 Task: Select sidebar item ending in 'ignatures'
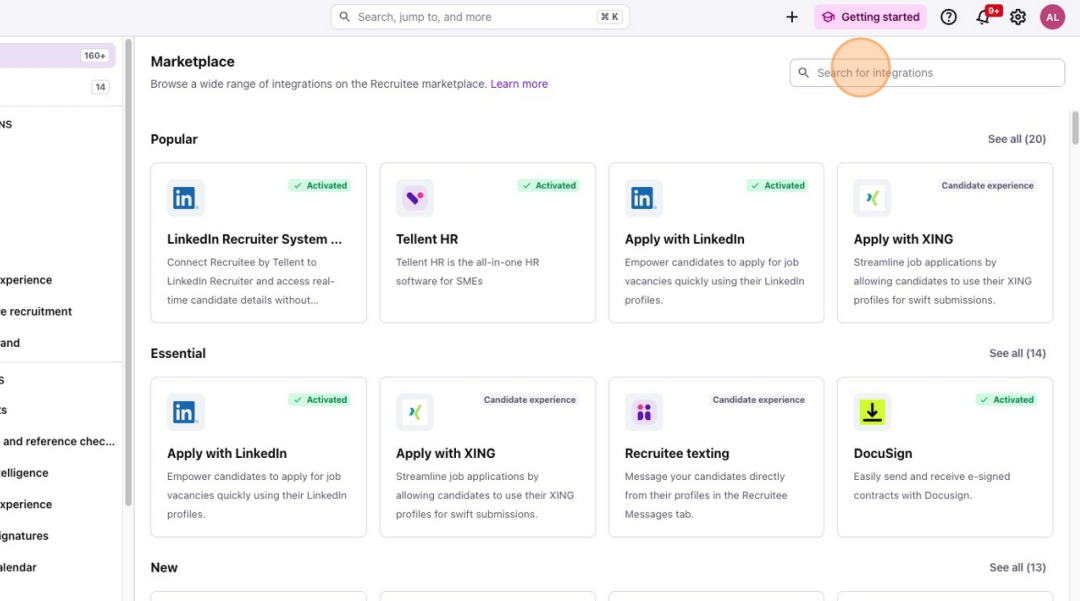click(x=24, y=536)
